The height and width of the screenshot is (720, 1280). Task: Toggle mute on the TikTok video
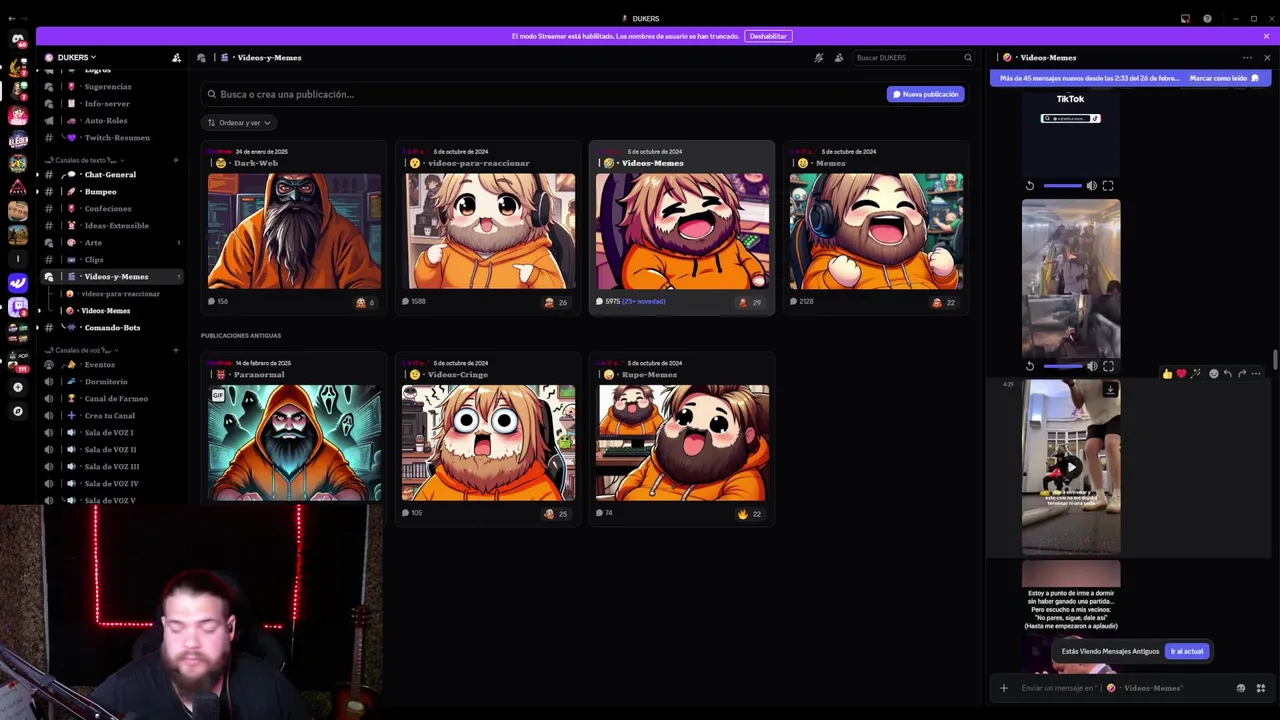(1092, 186)
